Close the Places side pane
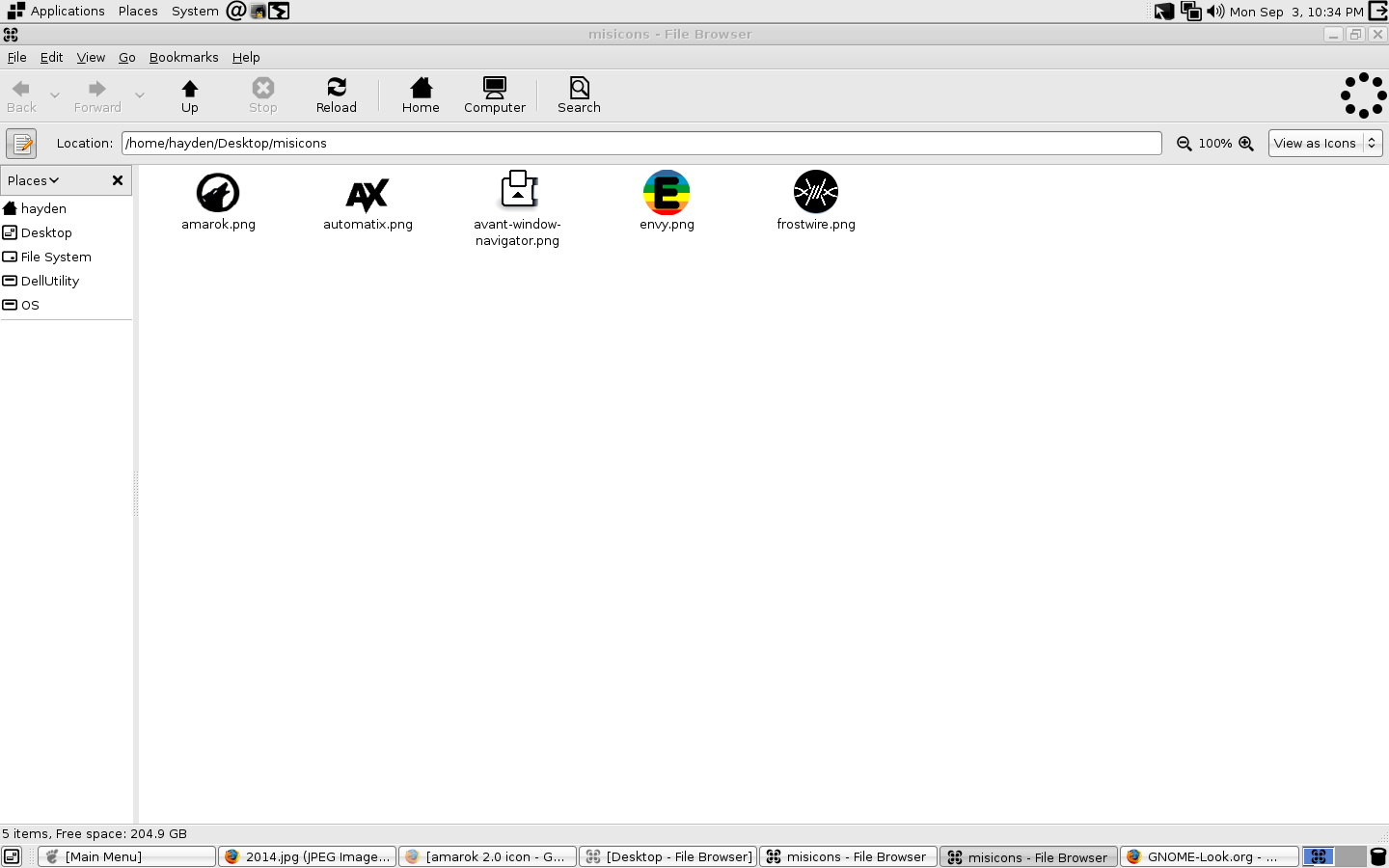This screenshot has height=868, width=1389. click(118, 180)
